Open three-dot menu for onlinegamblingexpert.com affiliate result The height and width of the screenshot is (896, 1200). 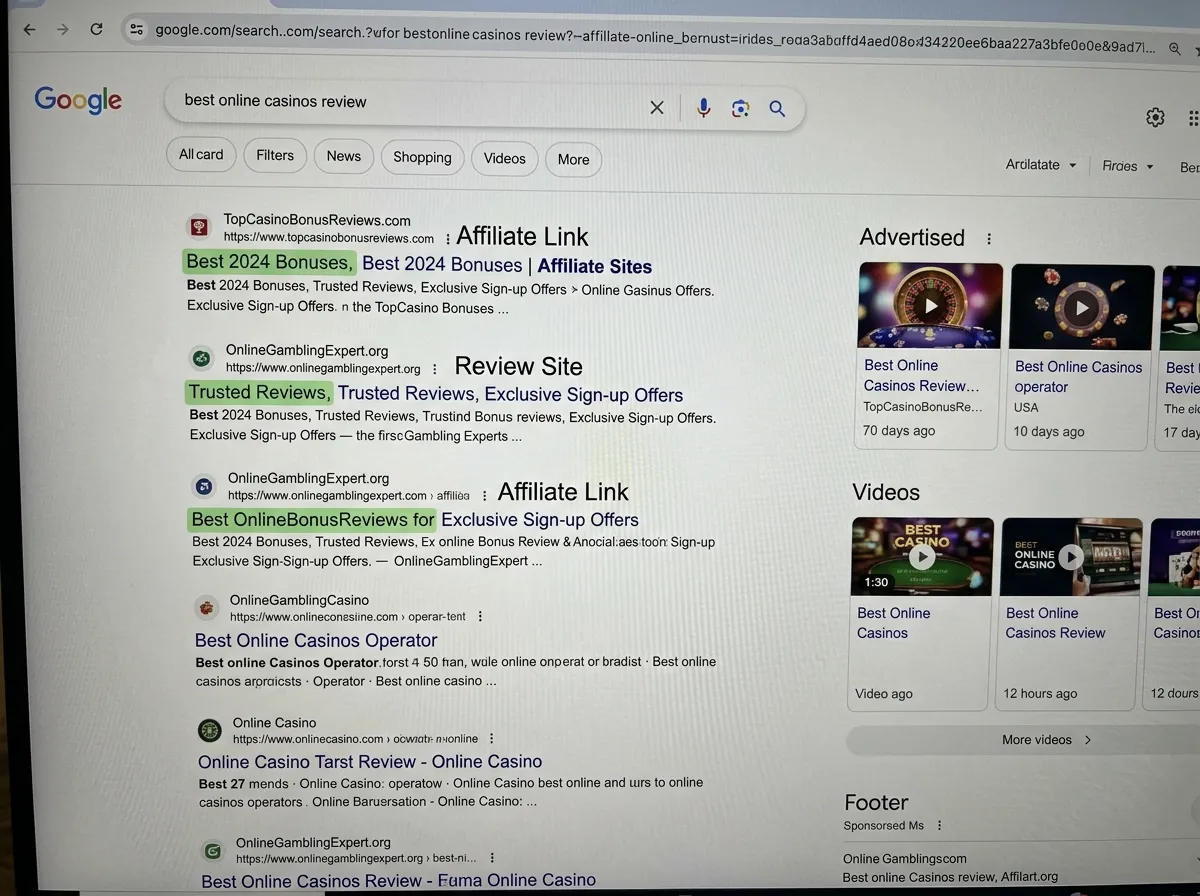[x=485, y=496]
